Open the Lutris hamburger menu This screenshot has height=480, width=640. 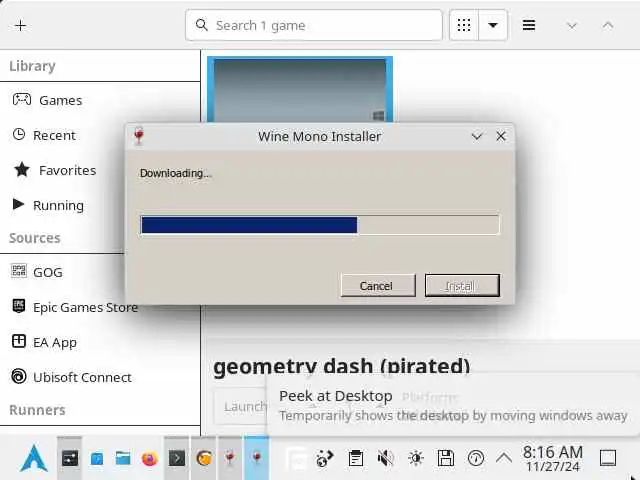tap(529, 25)
